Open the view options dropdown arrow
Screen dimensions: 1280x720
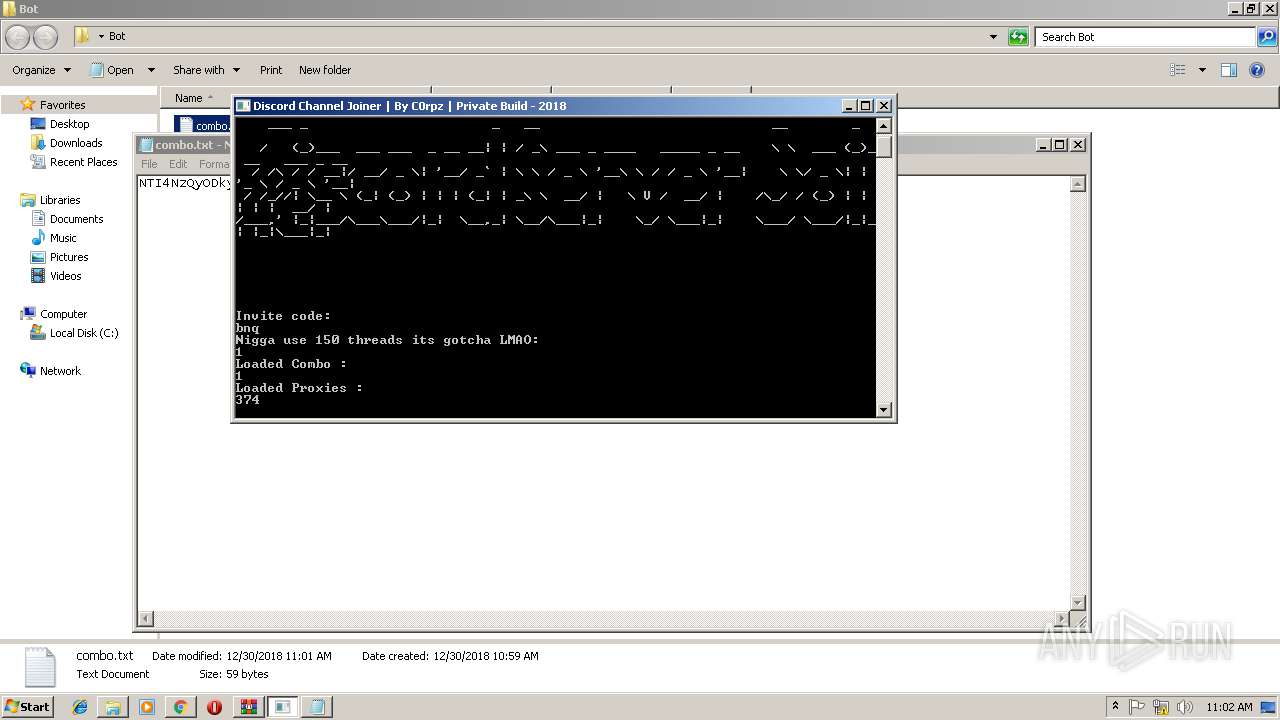(1202, 70)
